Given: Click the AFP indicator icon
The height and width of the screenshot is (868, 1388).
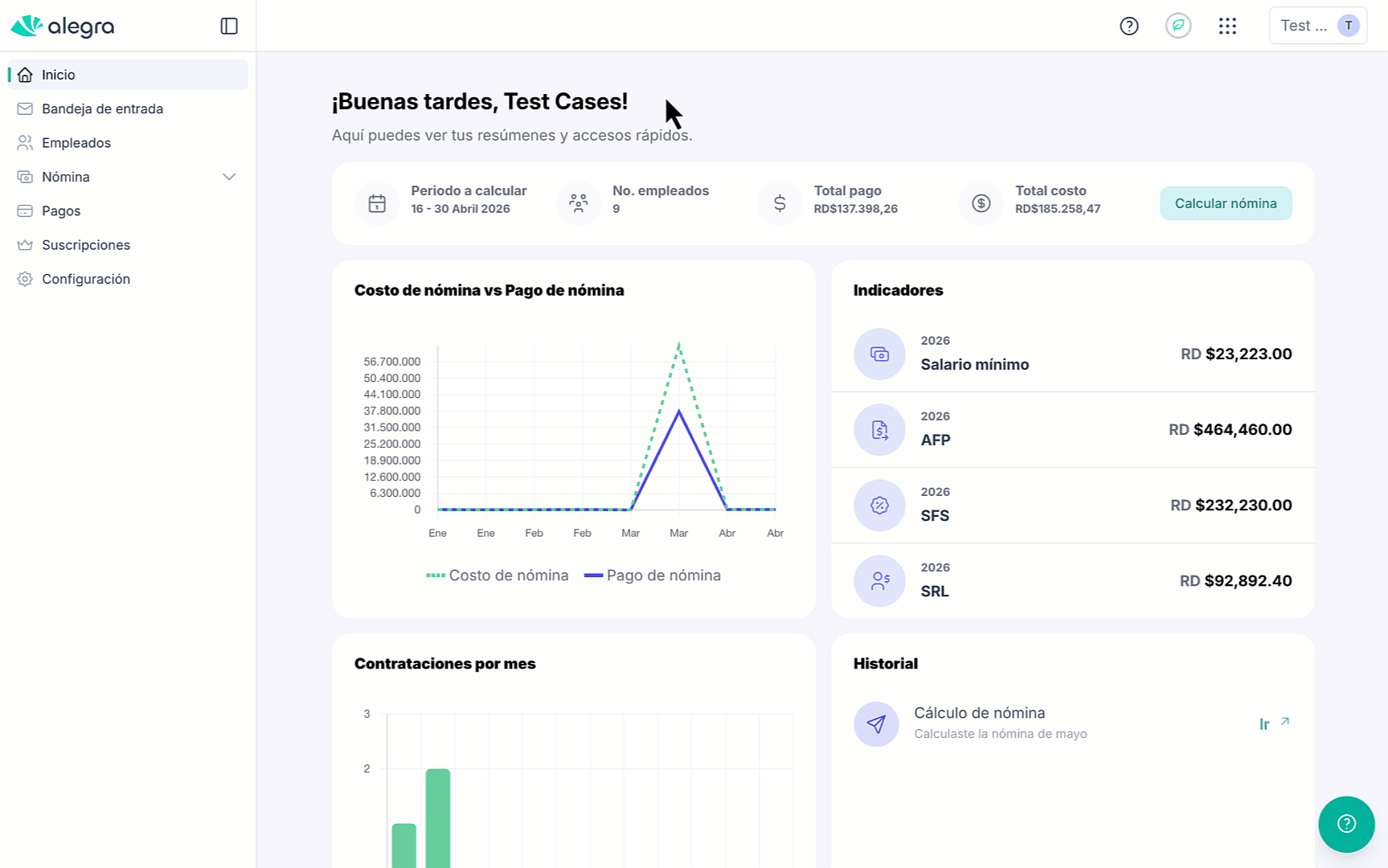Looking at the screenshot, I should pyautogui.click(x=879, y=430).
